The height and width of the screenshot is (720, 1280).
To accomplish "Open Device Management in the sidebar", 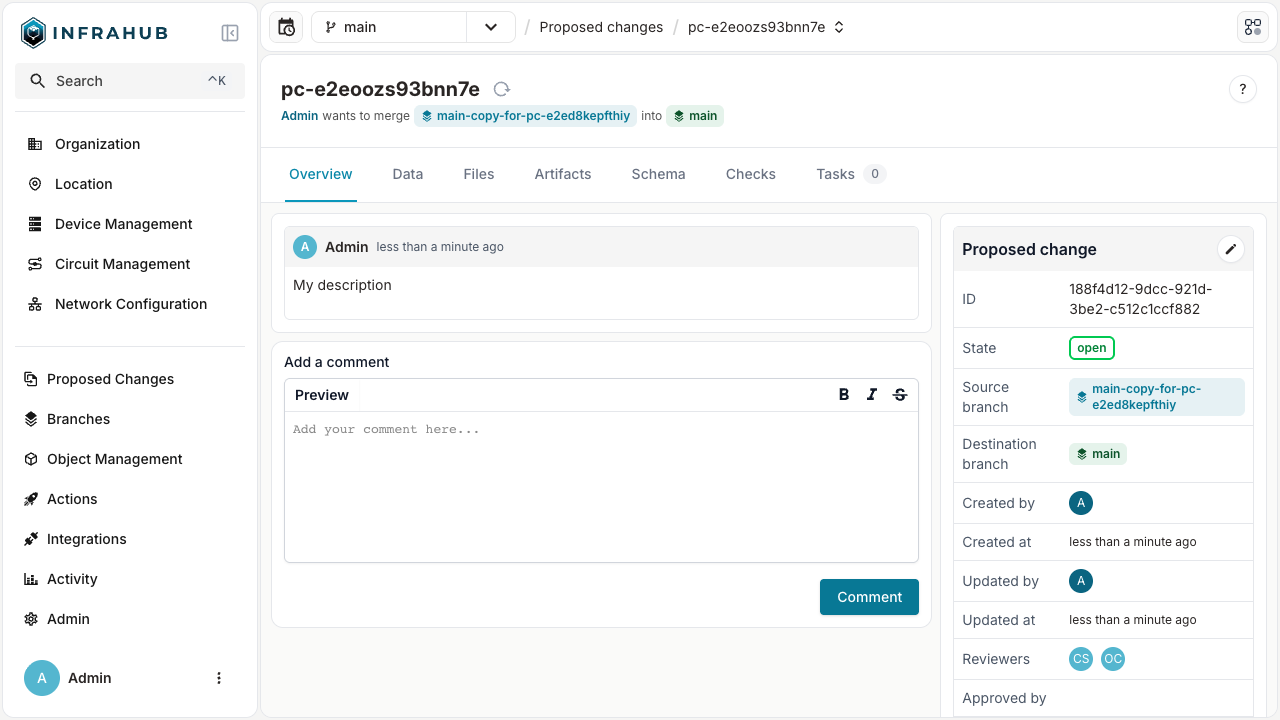I will tap(123, 224).
